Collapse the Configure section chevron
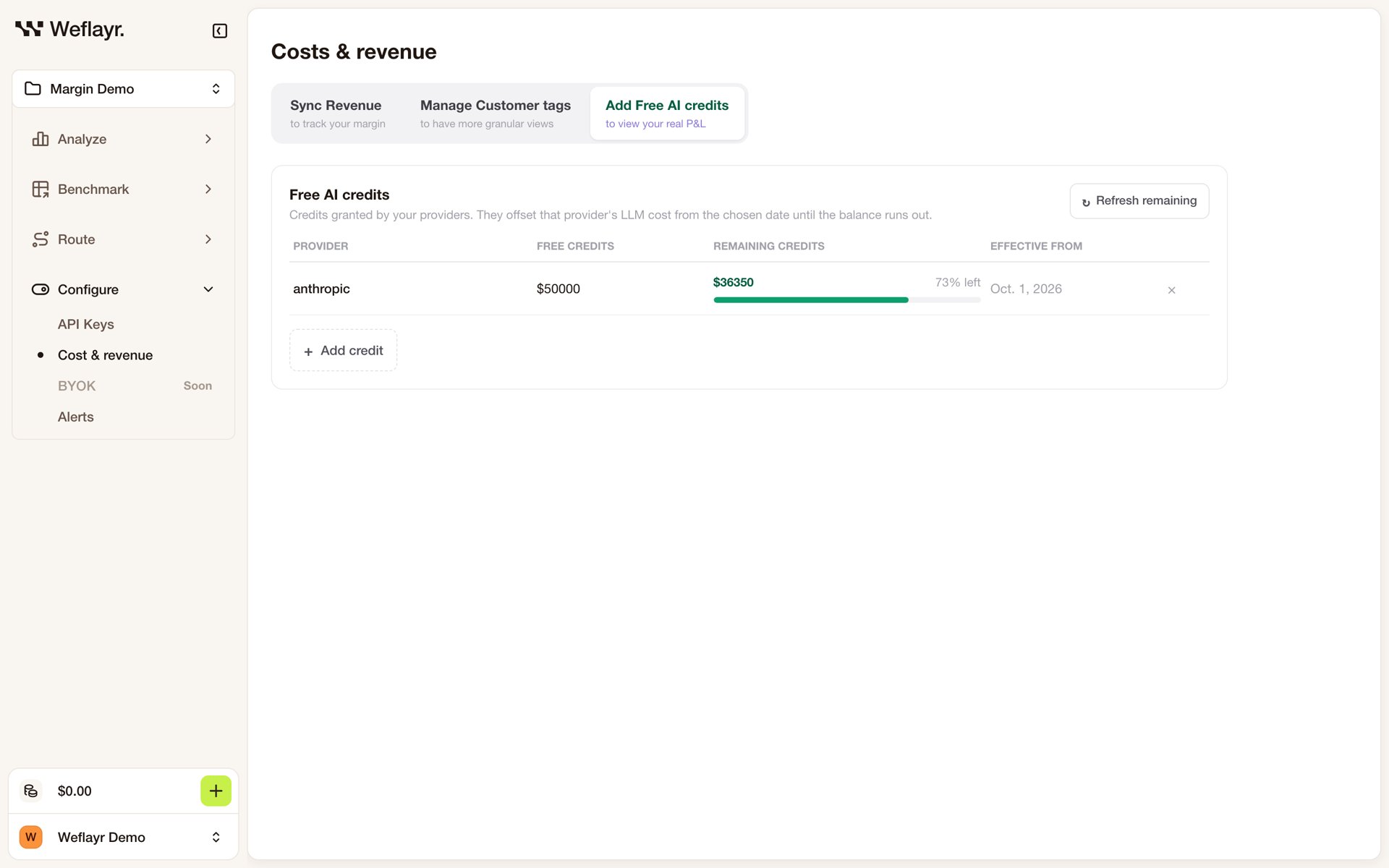Screen dimensions: 1389x868 point(208,289)
